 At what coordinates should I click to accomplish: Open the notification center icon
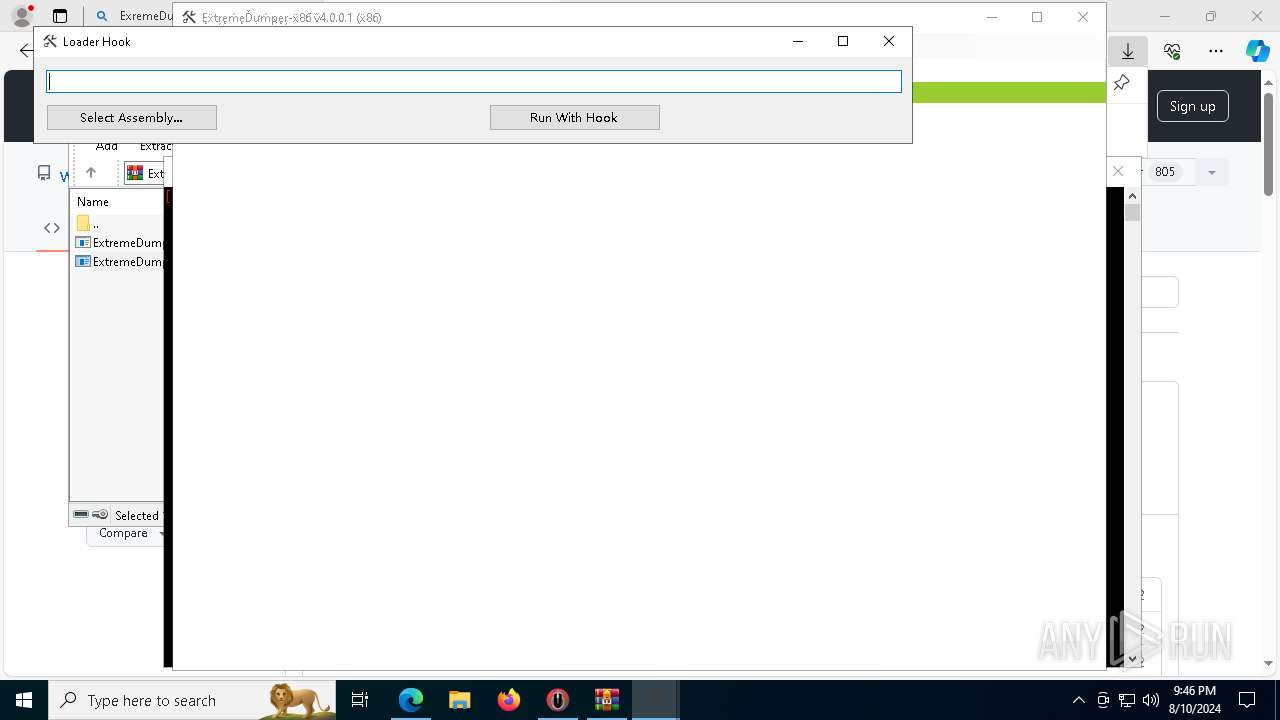tap(1247, 700)
